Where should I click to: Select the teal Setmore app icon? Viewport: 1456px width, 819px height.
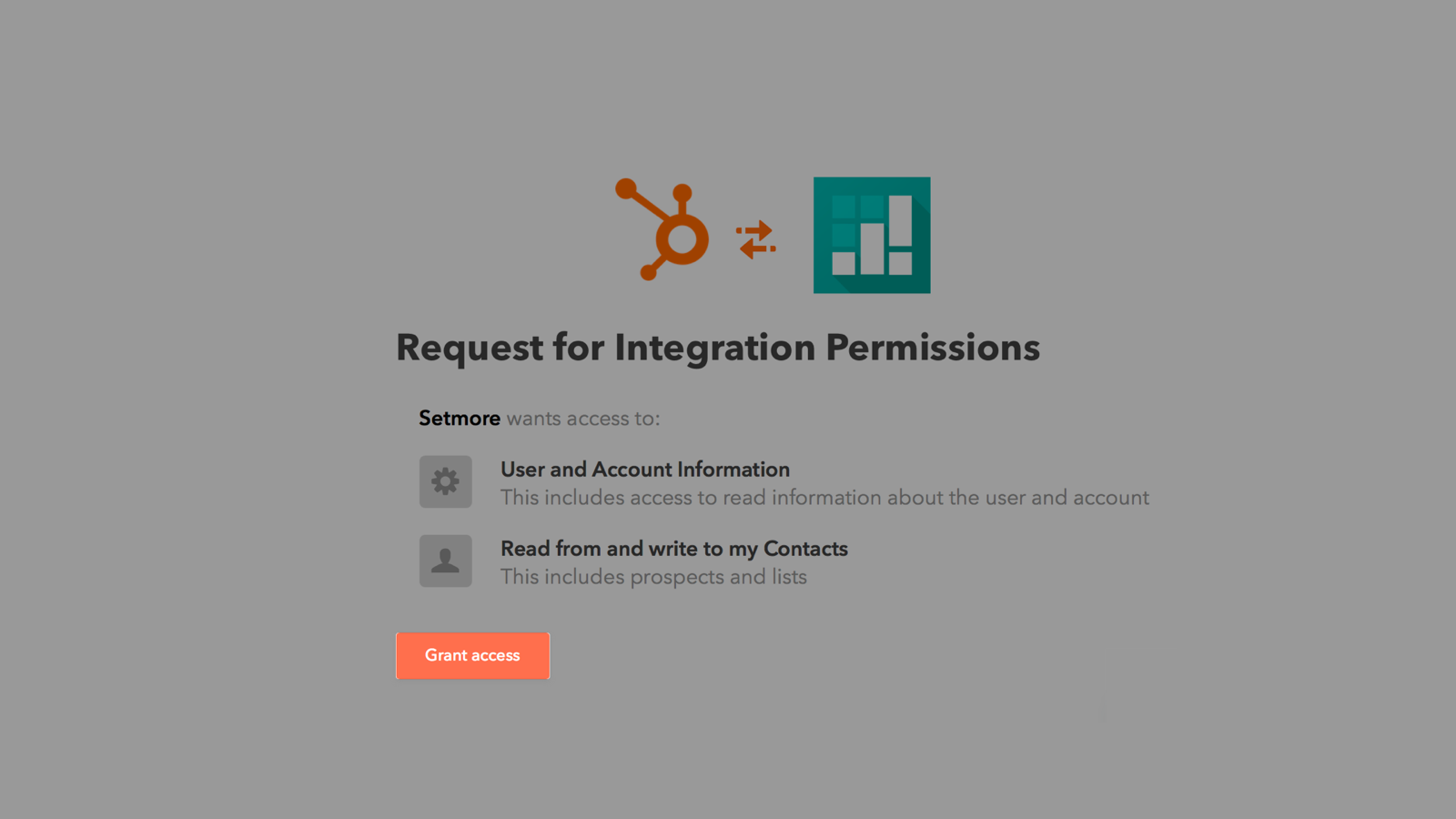coord(871,235)
